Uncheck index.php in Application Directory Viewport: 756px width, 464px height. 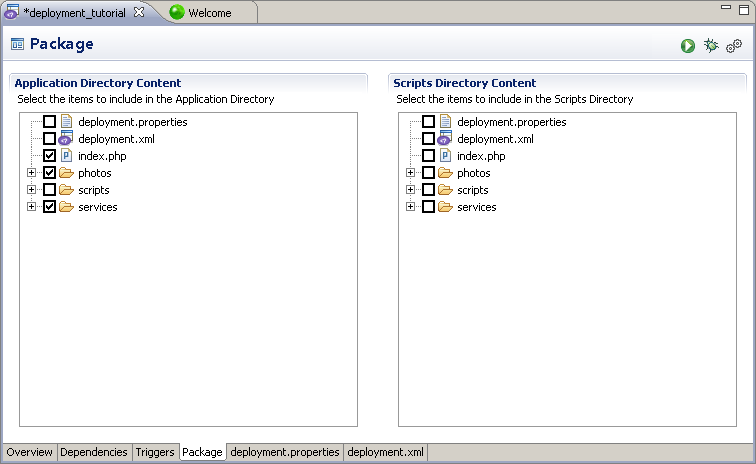pyautogui.click(x=49, y=156)
